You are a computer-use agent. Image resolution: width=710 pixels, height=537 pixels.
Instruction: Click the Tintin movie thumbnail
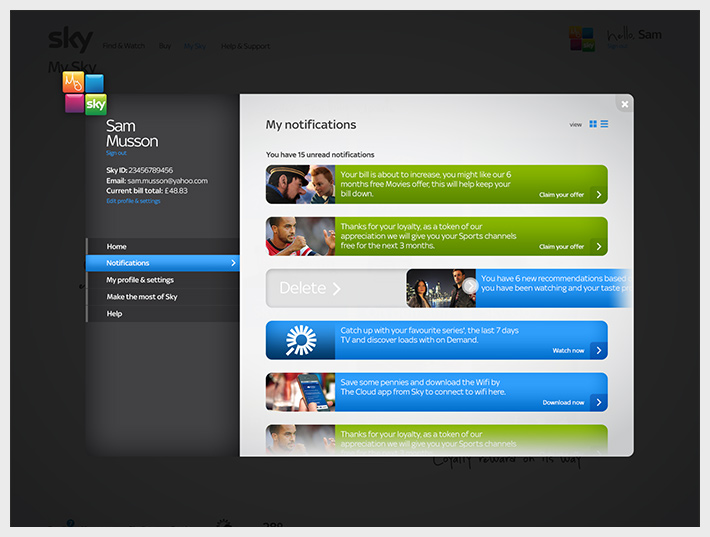[301, 184]
